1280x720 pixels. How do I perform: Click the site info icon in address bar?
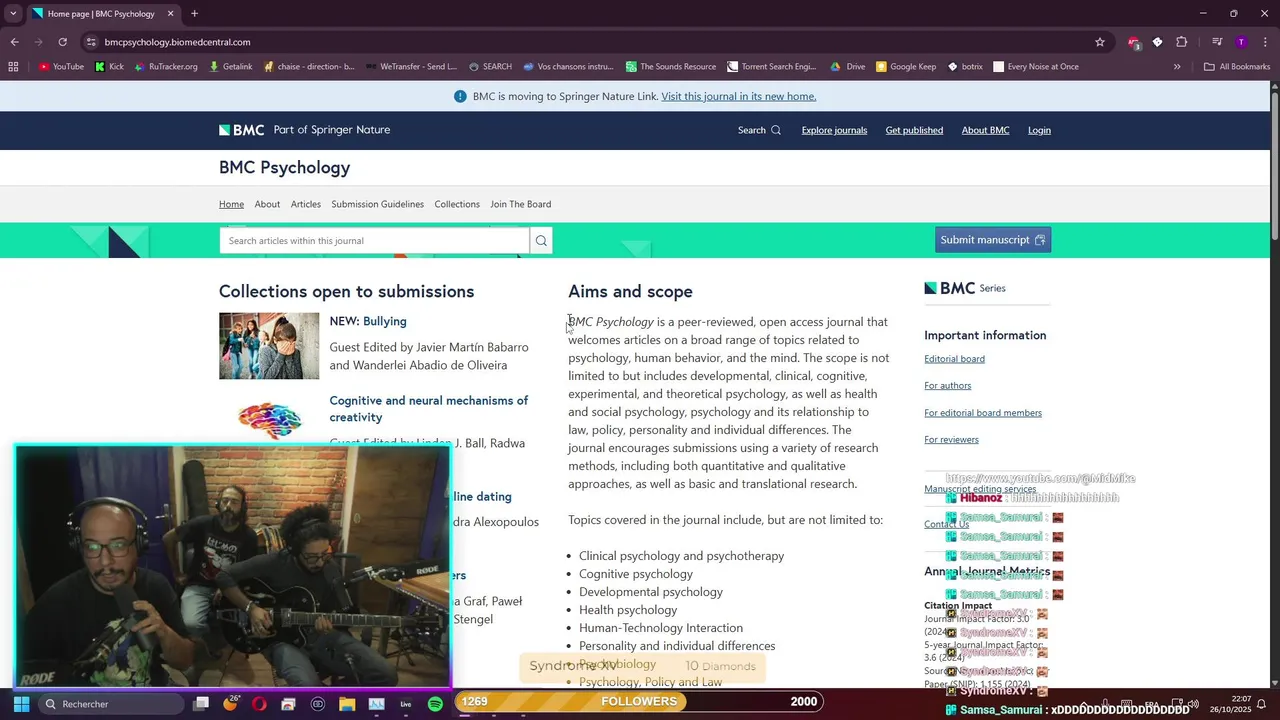pyautogui.click(x=91, y=42)
